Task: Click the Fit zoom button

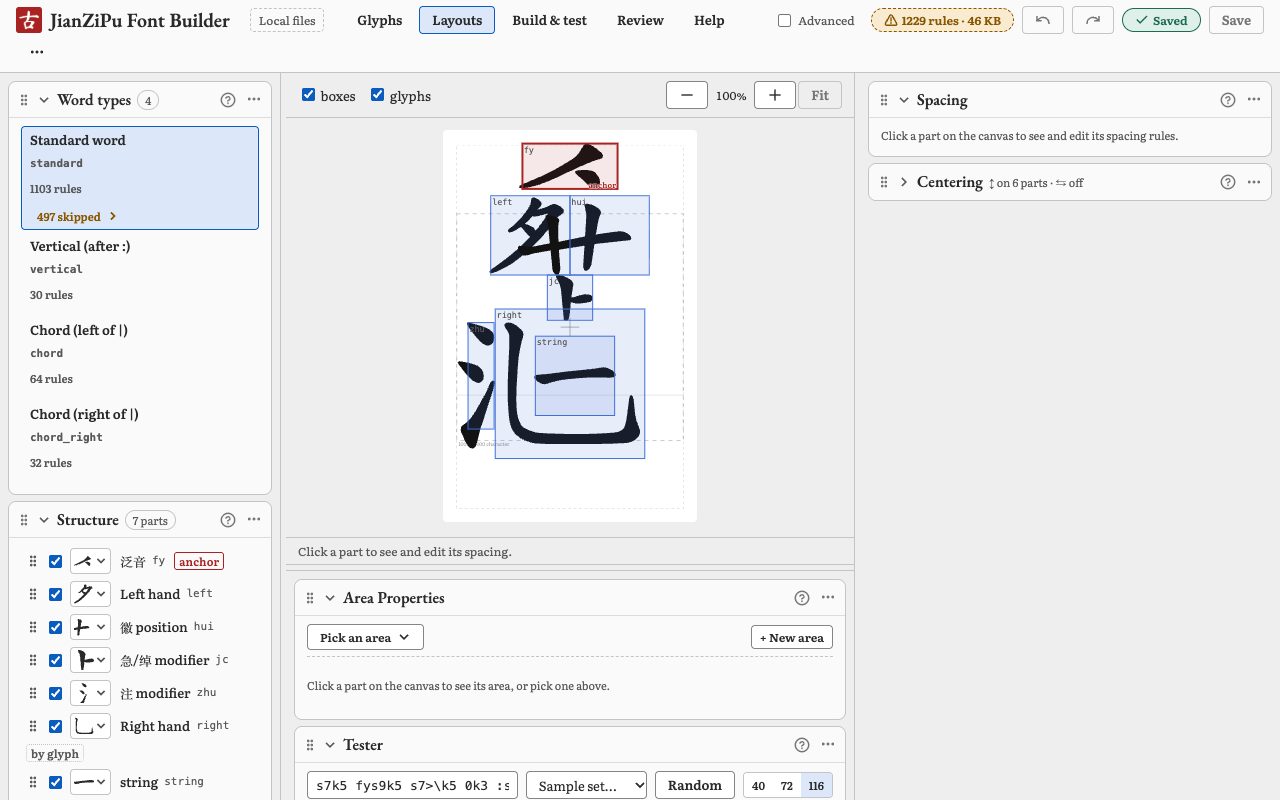Action: pyautogui.click(x=820, y=95)
